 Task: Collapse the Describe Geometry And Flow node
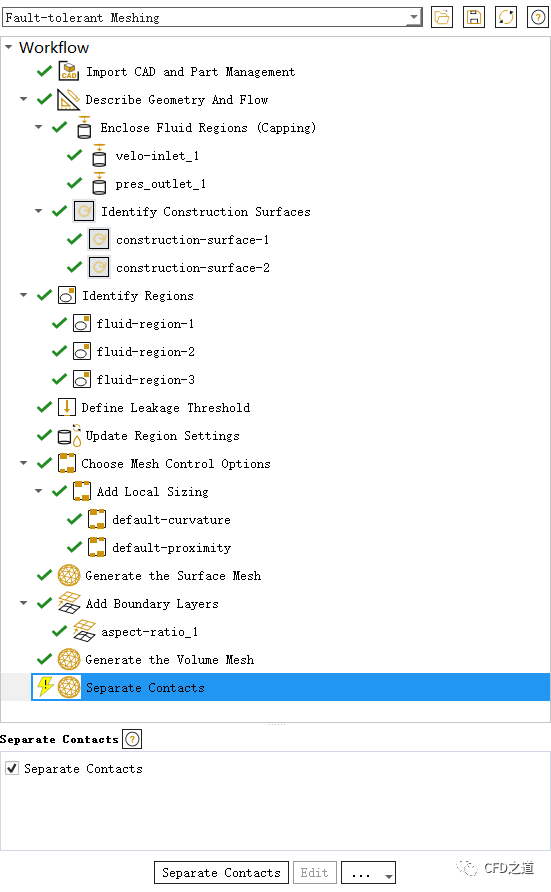click(23, 99)
